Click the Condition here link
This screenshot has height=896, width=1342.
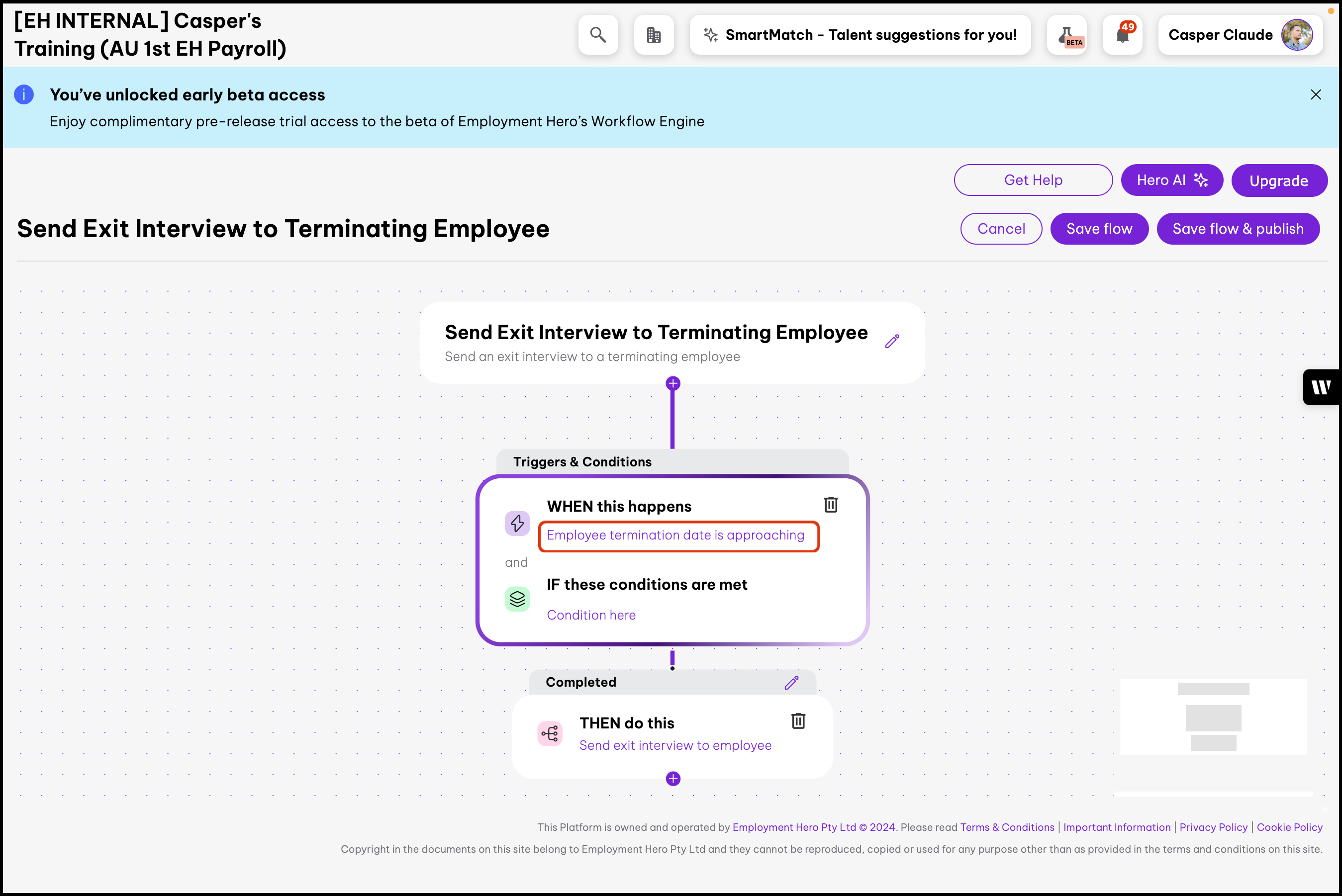tap(591, 615)
